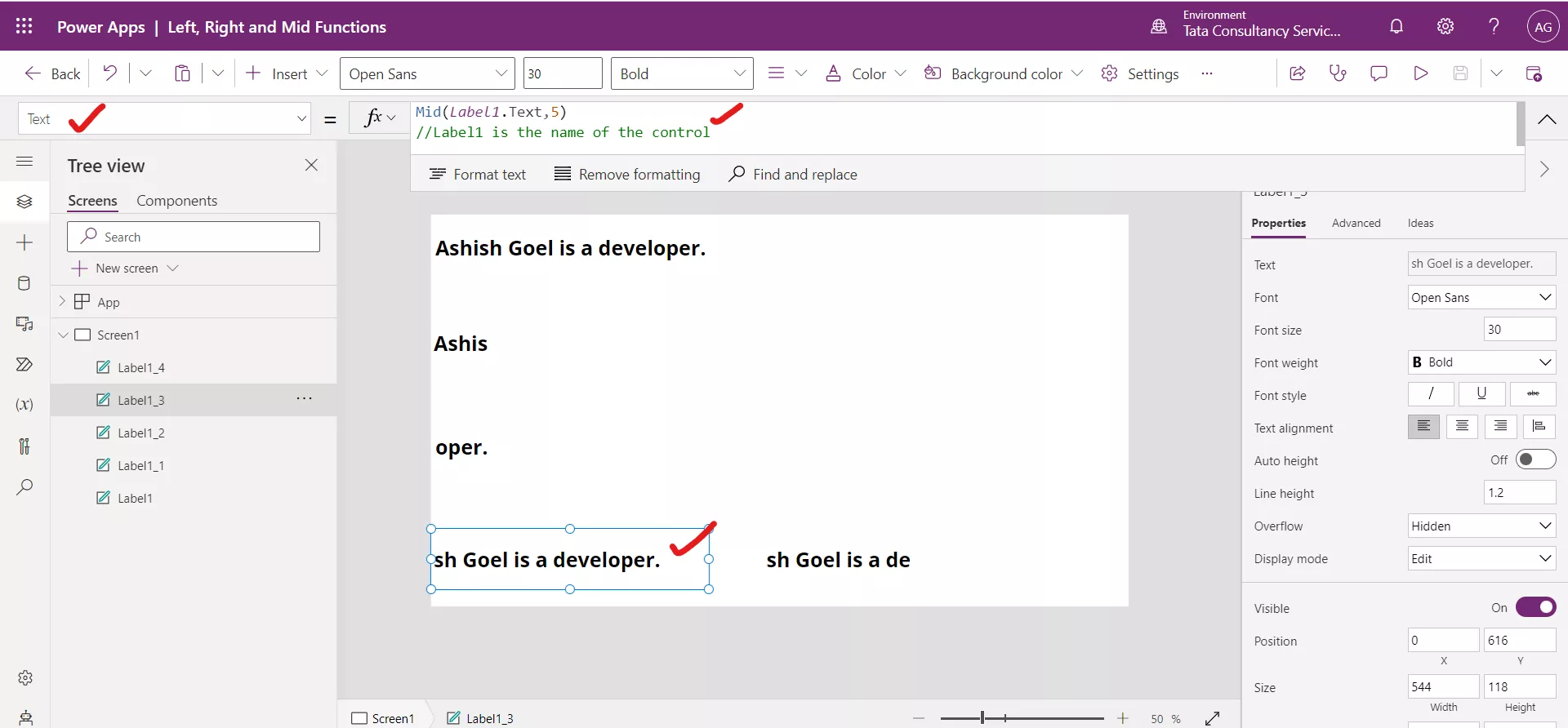Open Advanced tools icon in left rail
This screenshot has height=728, width=1568.
pos(24,446)
